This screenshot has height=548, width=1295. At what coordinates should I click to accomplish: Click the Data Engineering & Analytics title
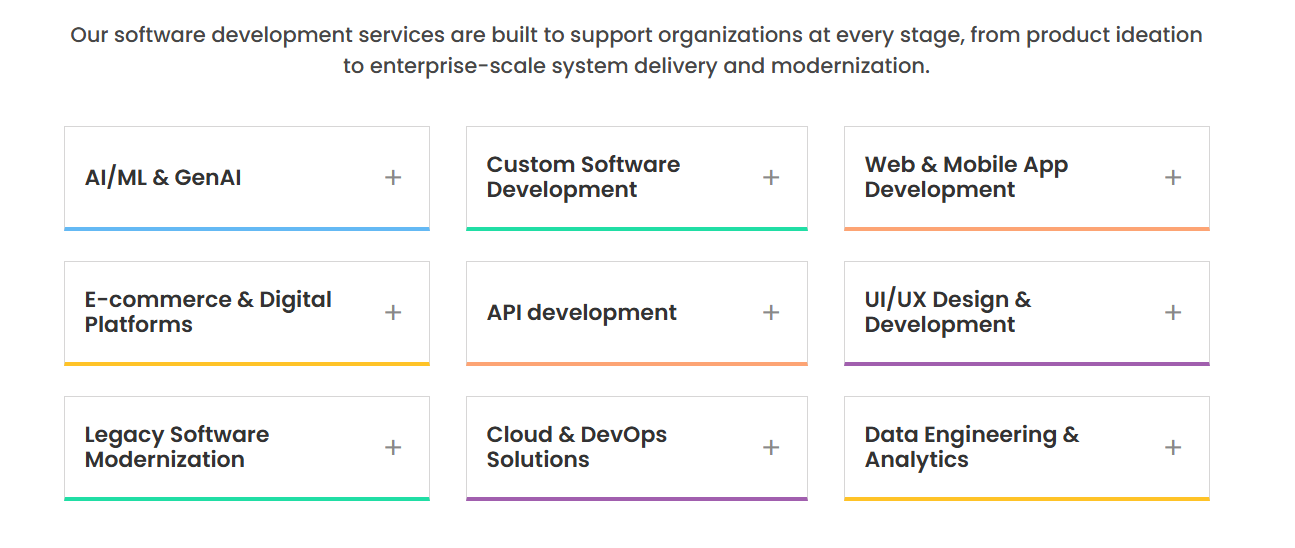pyautogui.click(x=971, y=447)
